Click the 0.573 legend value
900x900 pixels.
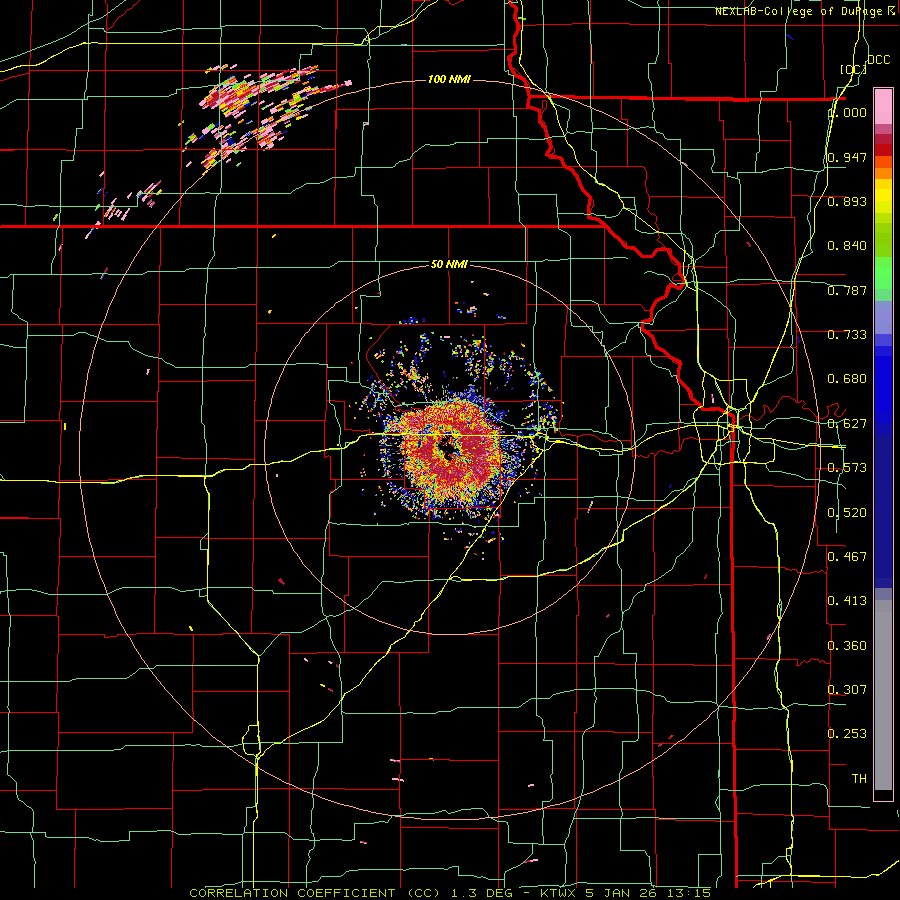click(847, 468)
